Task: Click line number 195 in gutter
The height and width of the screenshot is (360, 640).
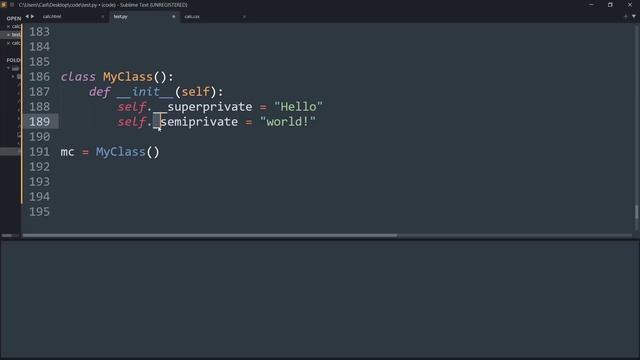Action: 39,212
